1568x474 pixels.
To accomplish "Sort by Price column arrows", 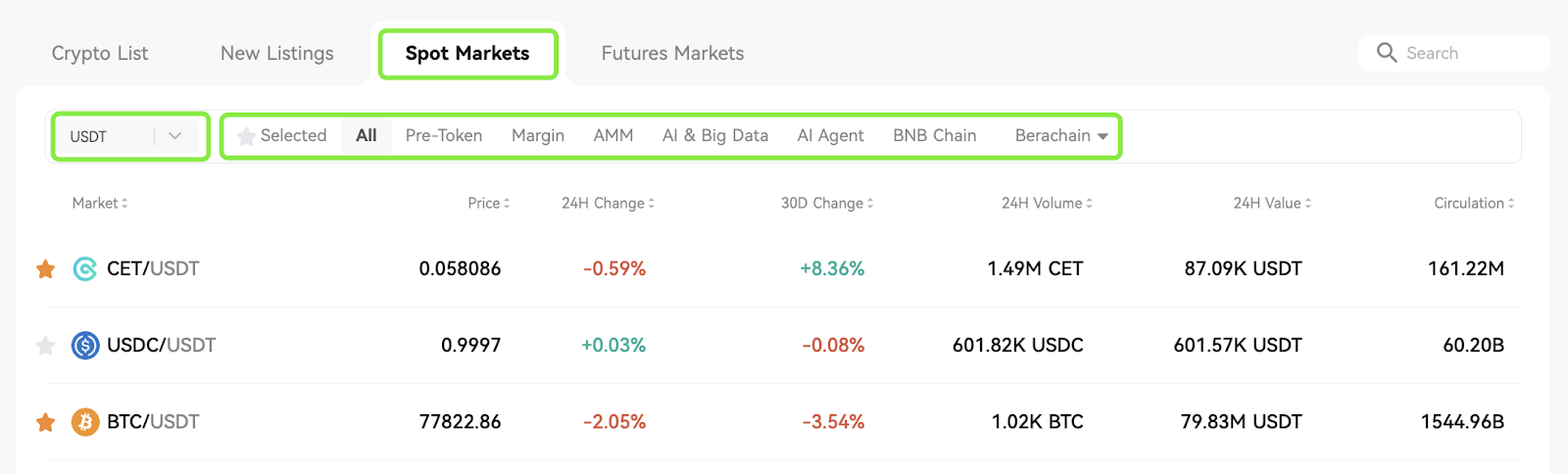I will 506,204.
